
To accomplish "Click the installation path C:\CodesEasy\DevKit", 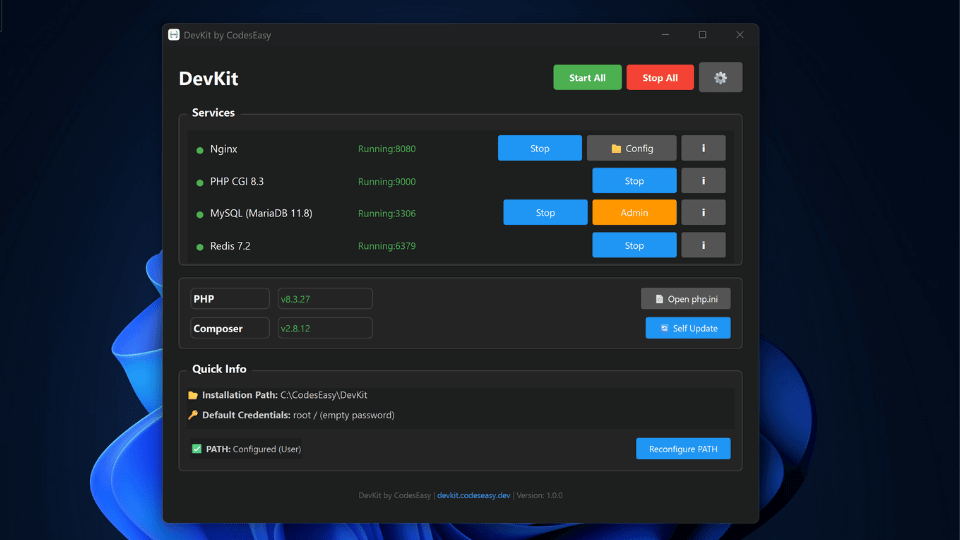I will 324,395.
